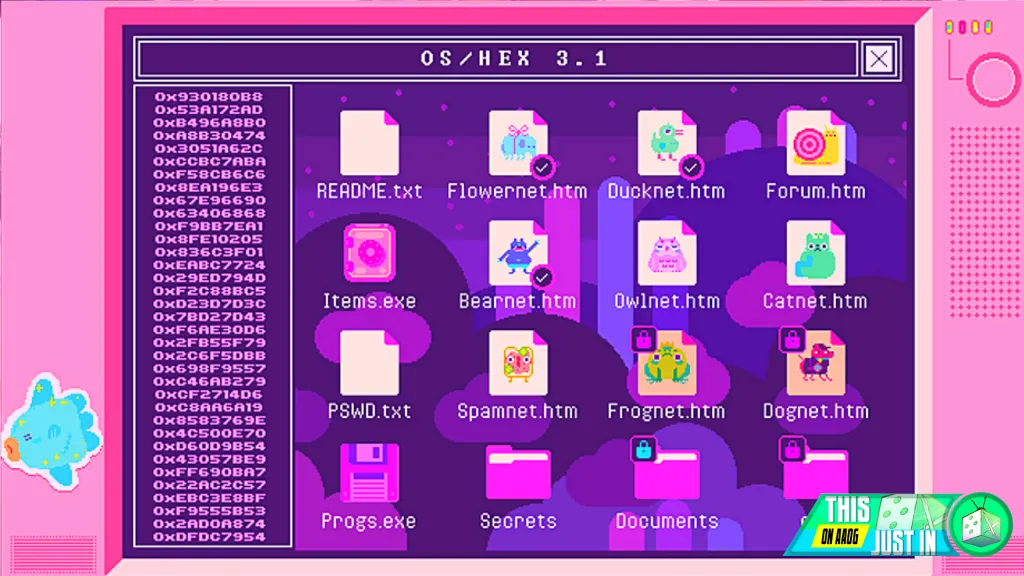The height and width of the screenshot is (576, 1024).
Task: Select hex line 0x53A172AD
Action: coord(209,110)
